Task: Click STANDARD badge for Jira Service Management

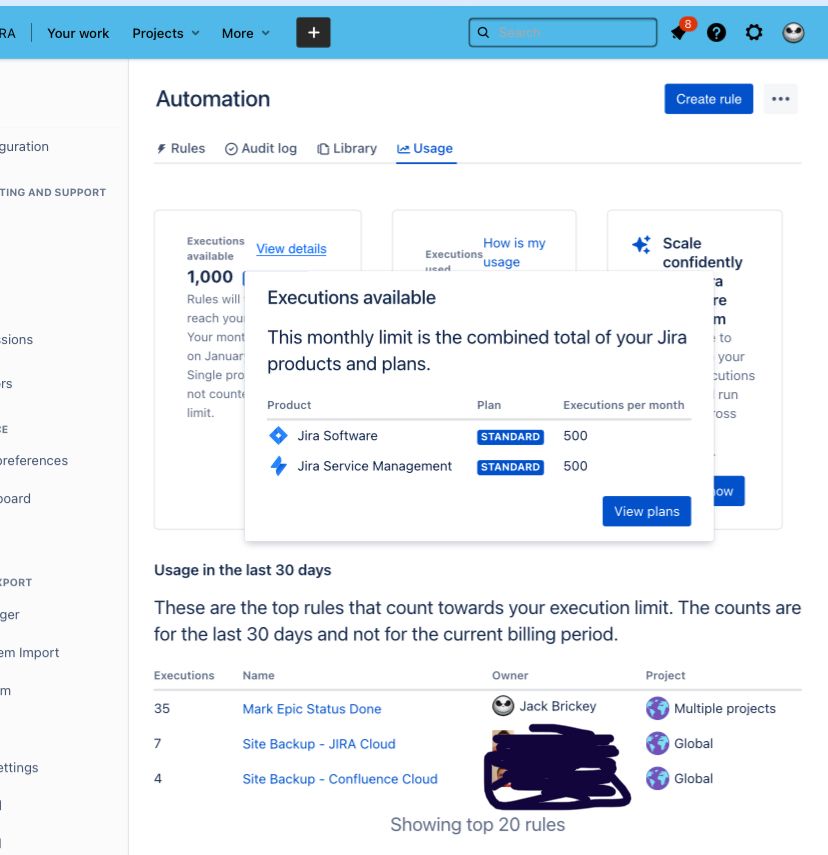Action: coord(510,467)
